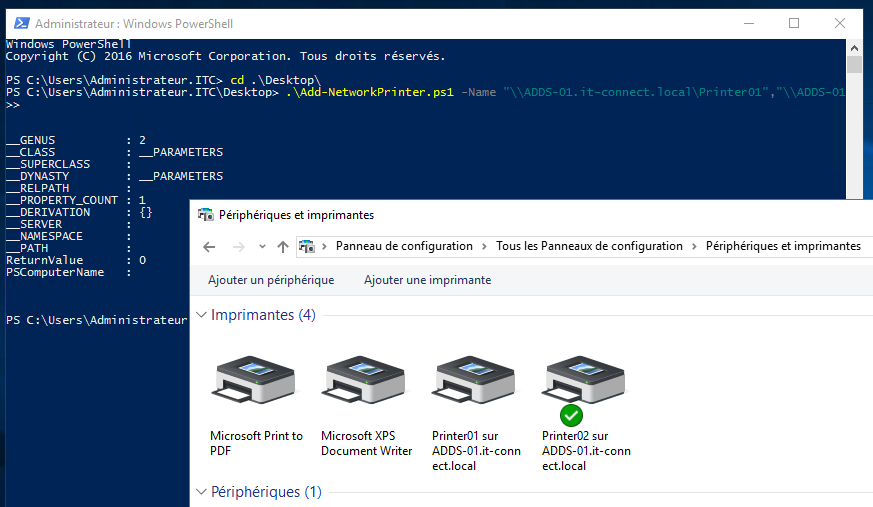873x507 pixels.
Task: Navigate to Panneau de configuration breadcrumb
Action: pyautogui.click(x=404, y=246)
